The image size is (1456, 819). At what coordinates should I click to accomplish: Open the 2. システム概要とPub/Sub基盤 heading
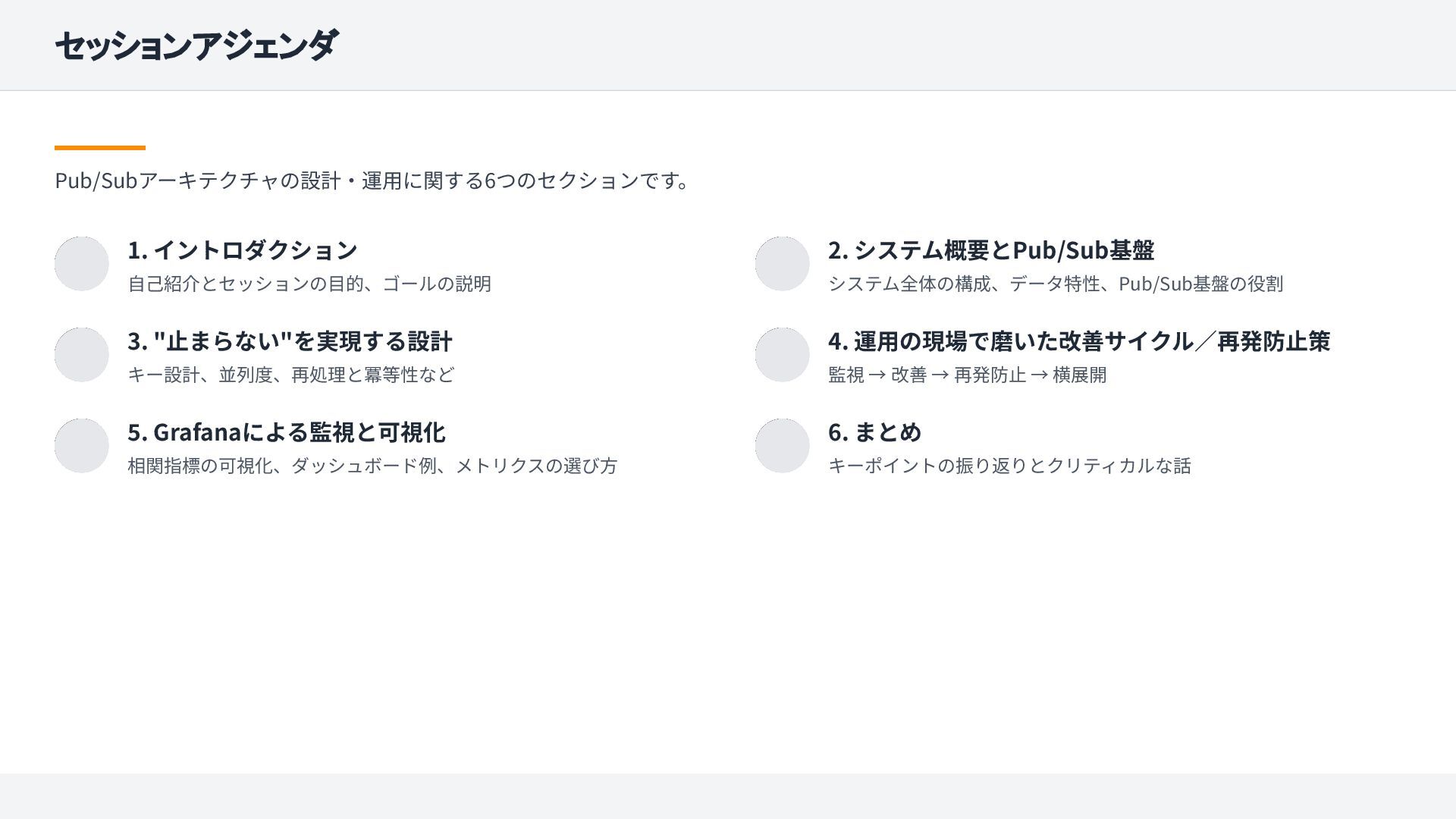[991, 249]
